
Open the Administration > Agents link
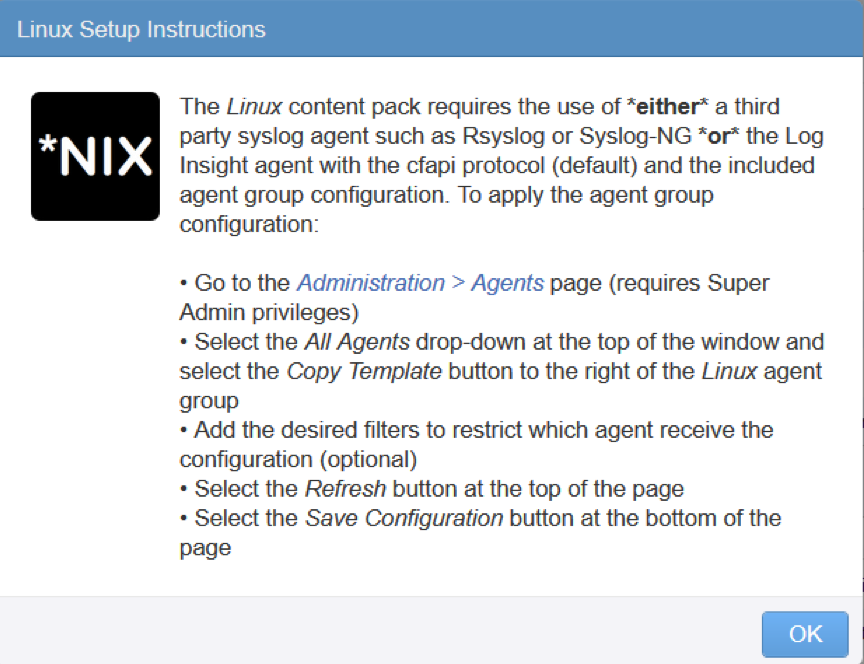420,283
